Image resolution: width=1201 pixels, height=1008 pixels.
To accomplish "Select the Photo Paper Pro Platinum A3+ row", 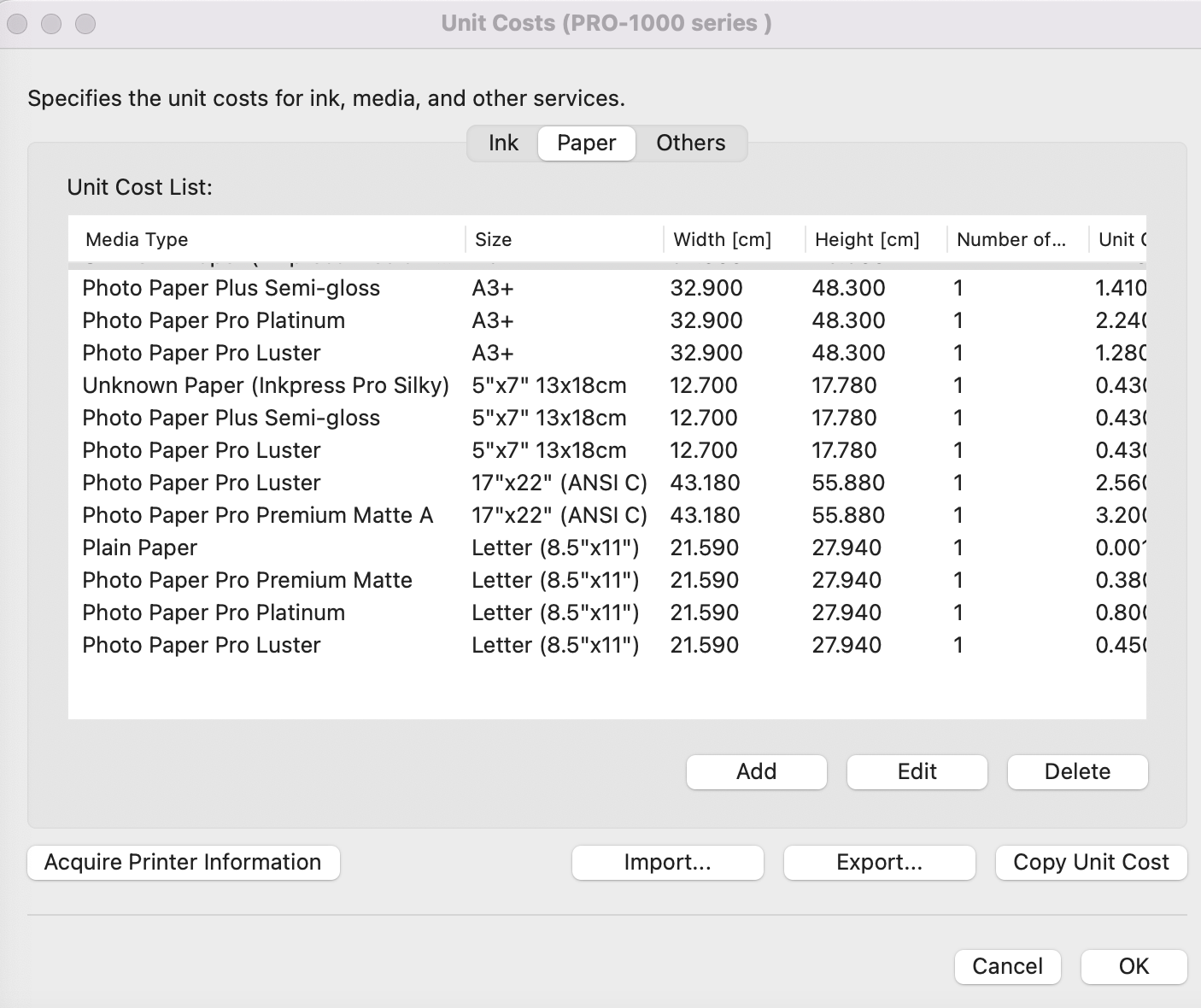I will [x=342, y=320].
